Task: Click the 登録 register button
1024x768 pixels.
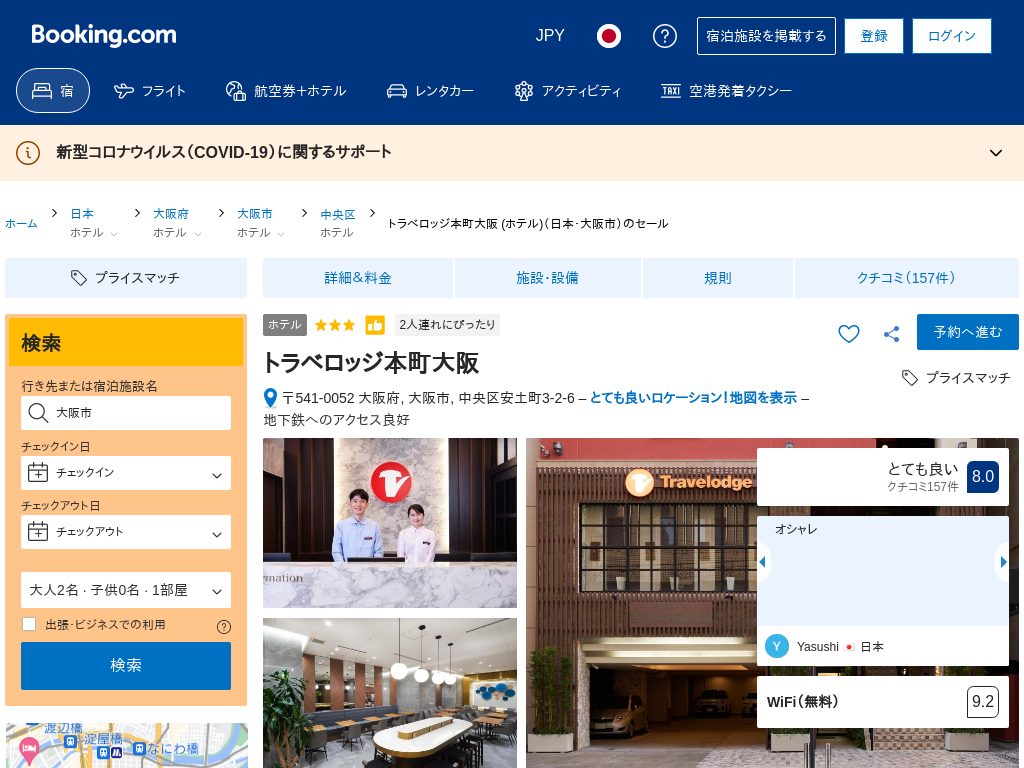Action: pos(874,36)
